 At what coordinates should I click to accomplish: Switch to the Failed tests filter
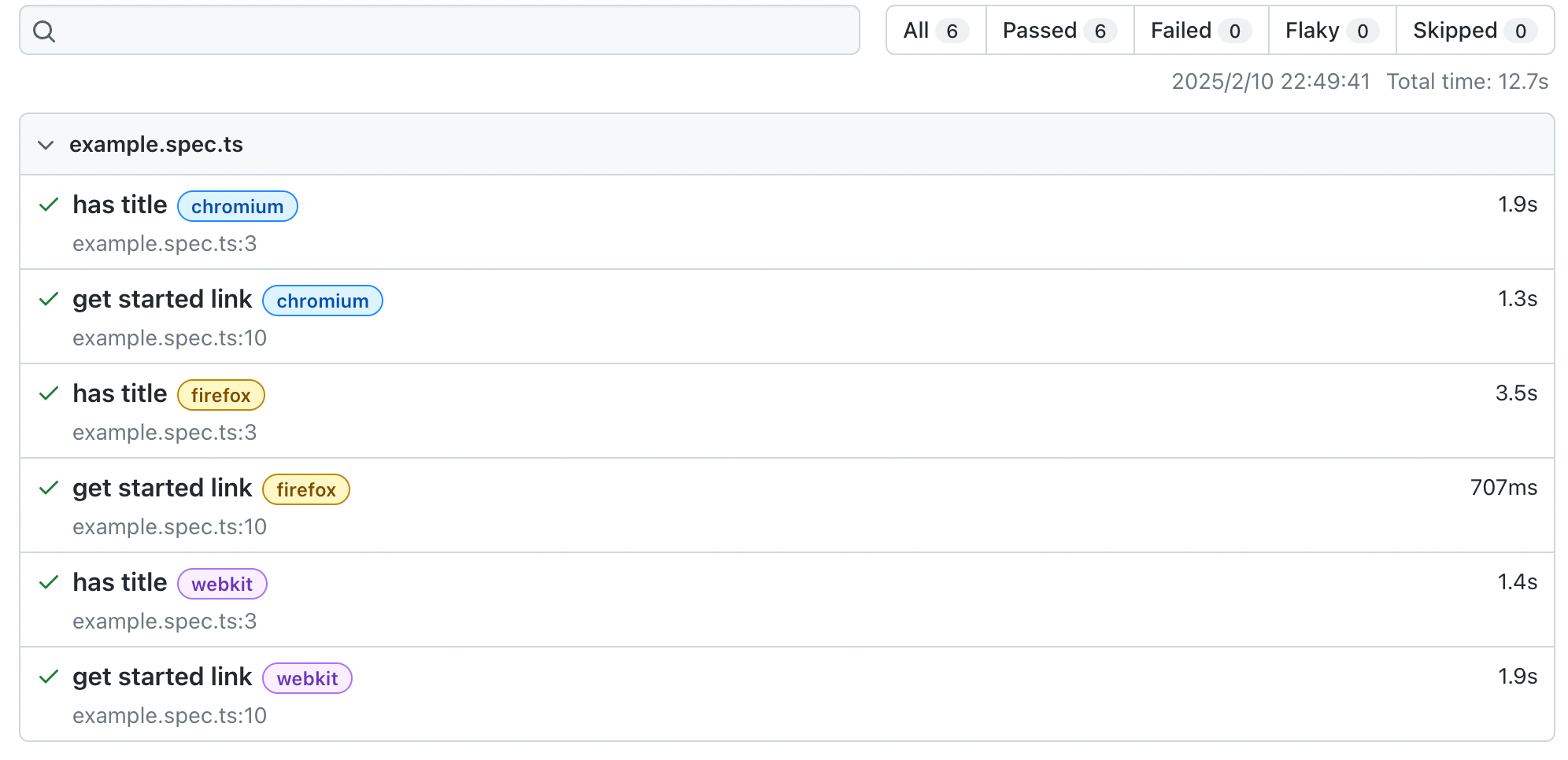coord(1200,31)
